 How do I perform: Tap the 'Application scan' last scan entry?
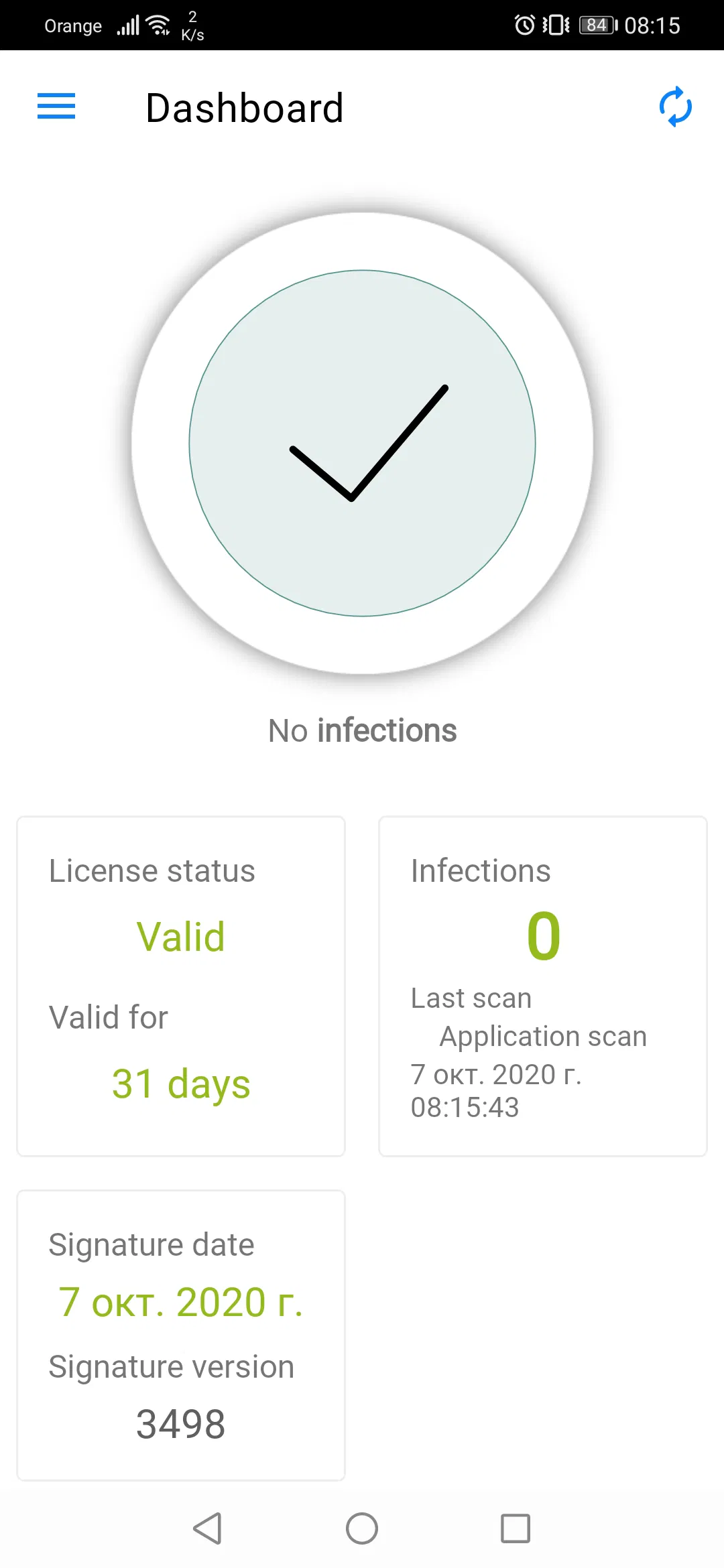click(x=543, y=1037)
